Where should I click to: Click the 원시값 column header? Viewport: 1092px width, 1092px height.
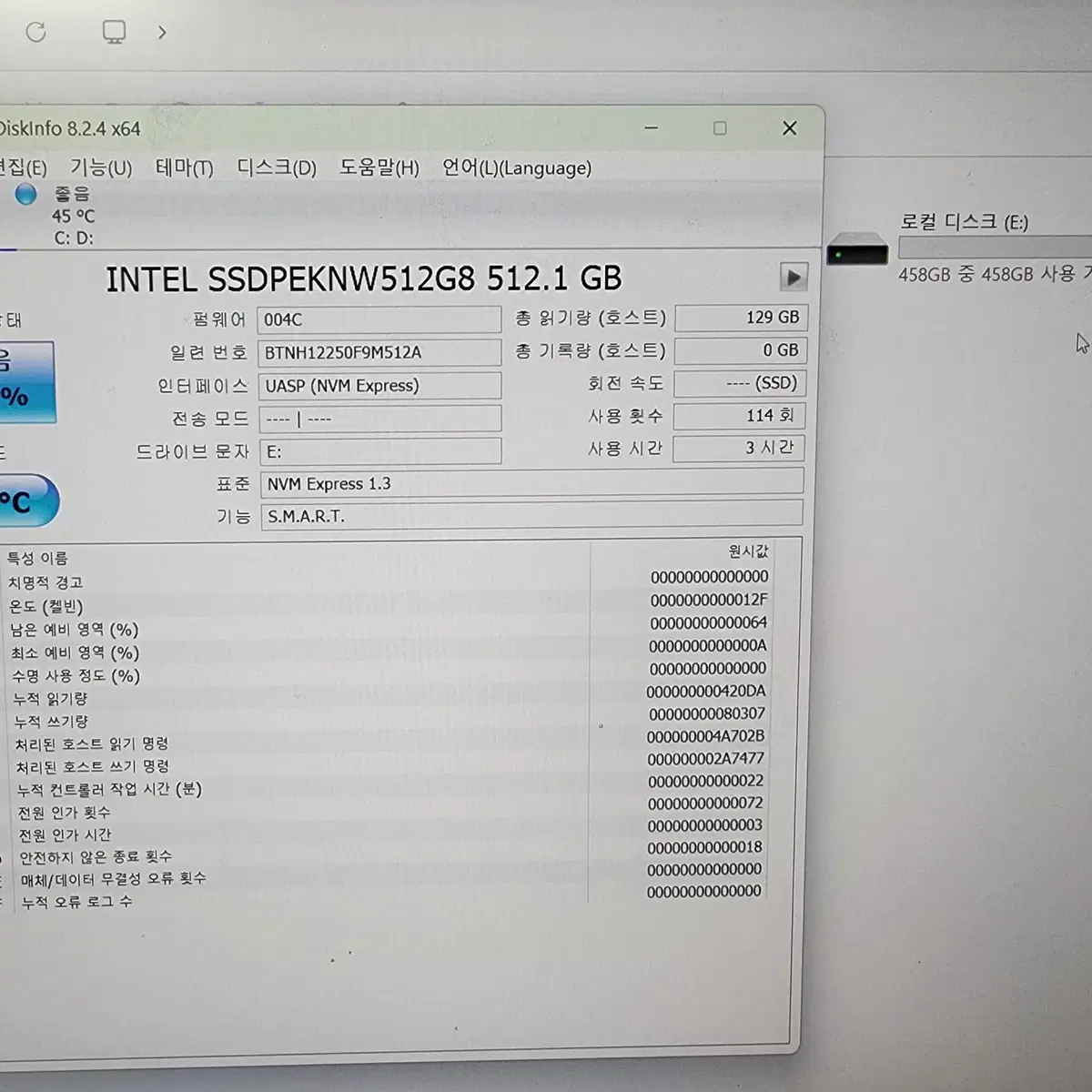pos(749,551)
